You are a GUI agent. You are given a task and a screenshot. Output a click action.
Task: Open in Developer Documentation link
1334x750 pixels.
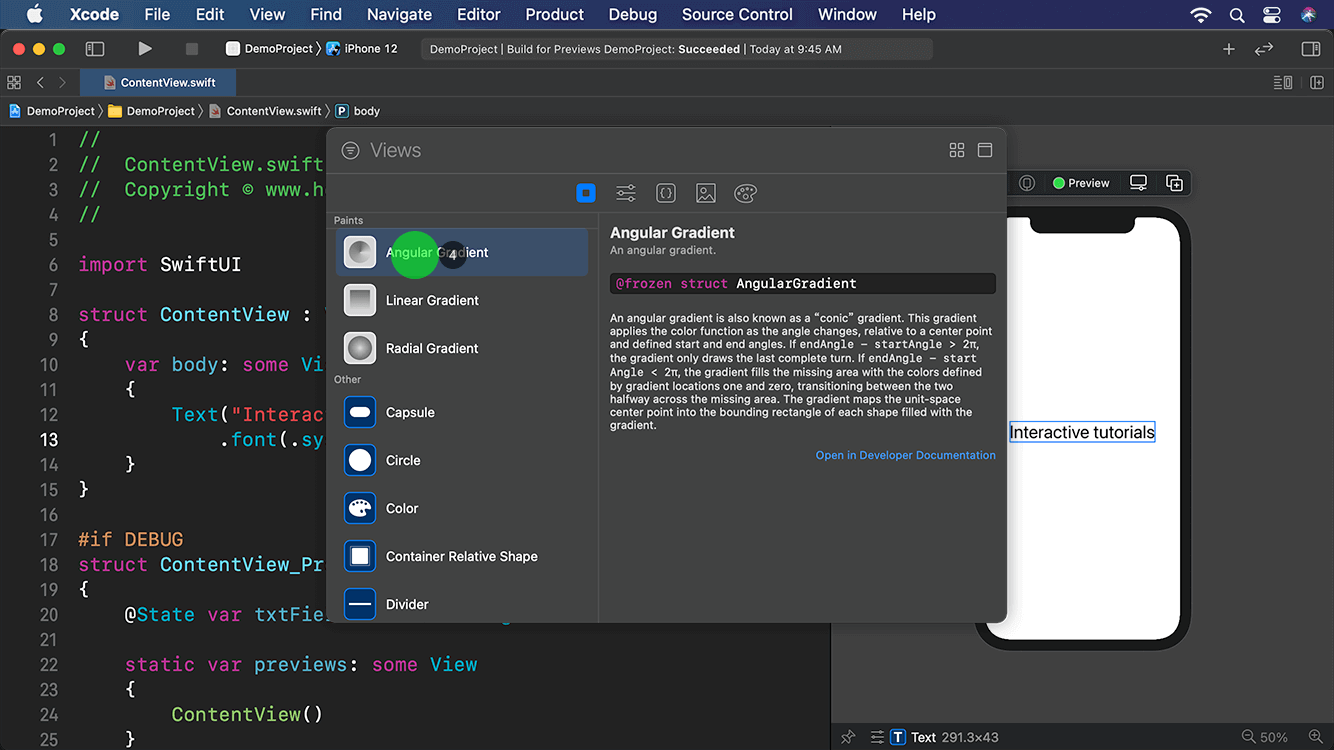click(x=905, y=455)
